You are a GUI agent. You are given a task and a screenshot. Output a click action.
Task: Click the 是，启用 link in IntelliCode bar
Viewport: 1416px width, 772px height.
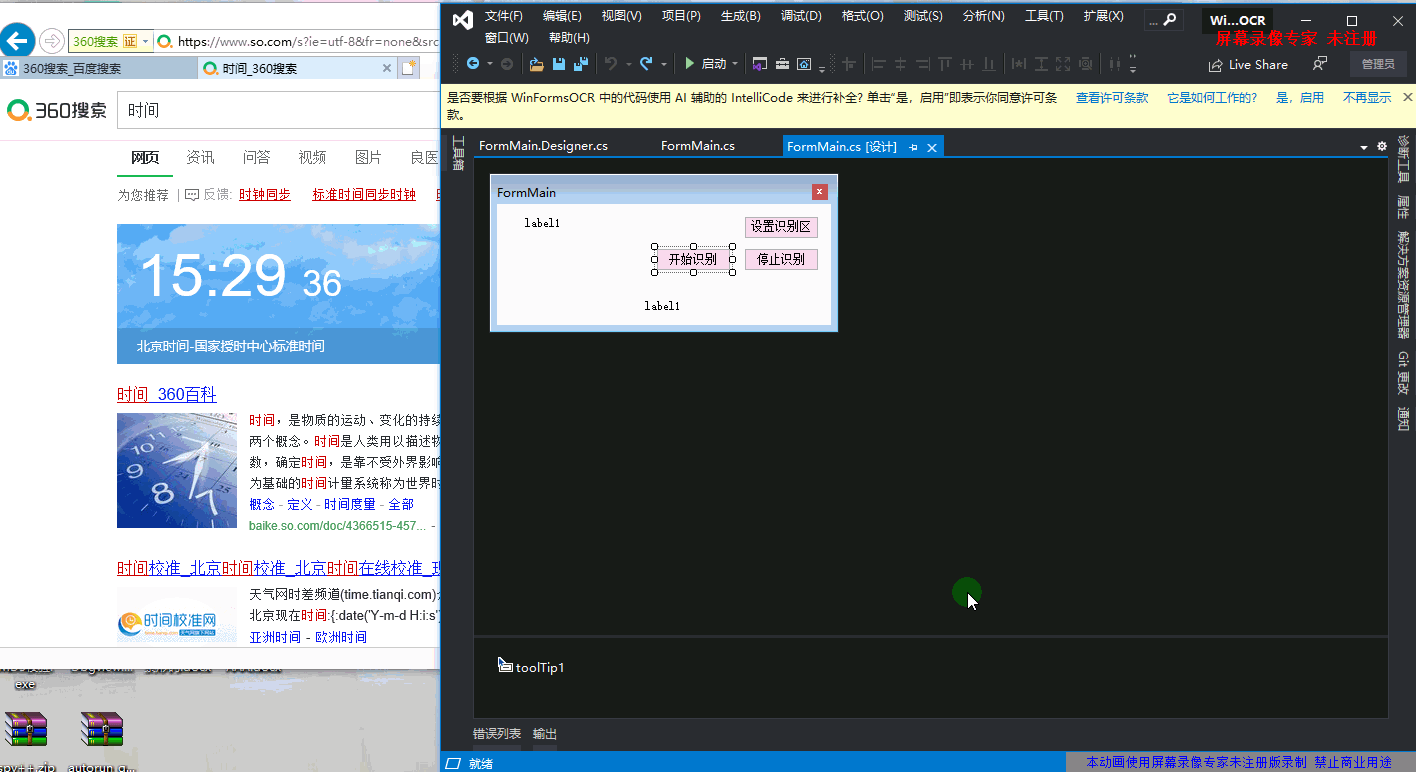point(1300,98)
